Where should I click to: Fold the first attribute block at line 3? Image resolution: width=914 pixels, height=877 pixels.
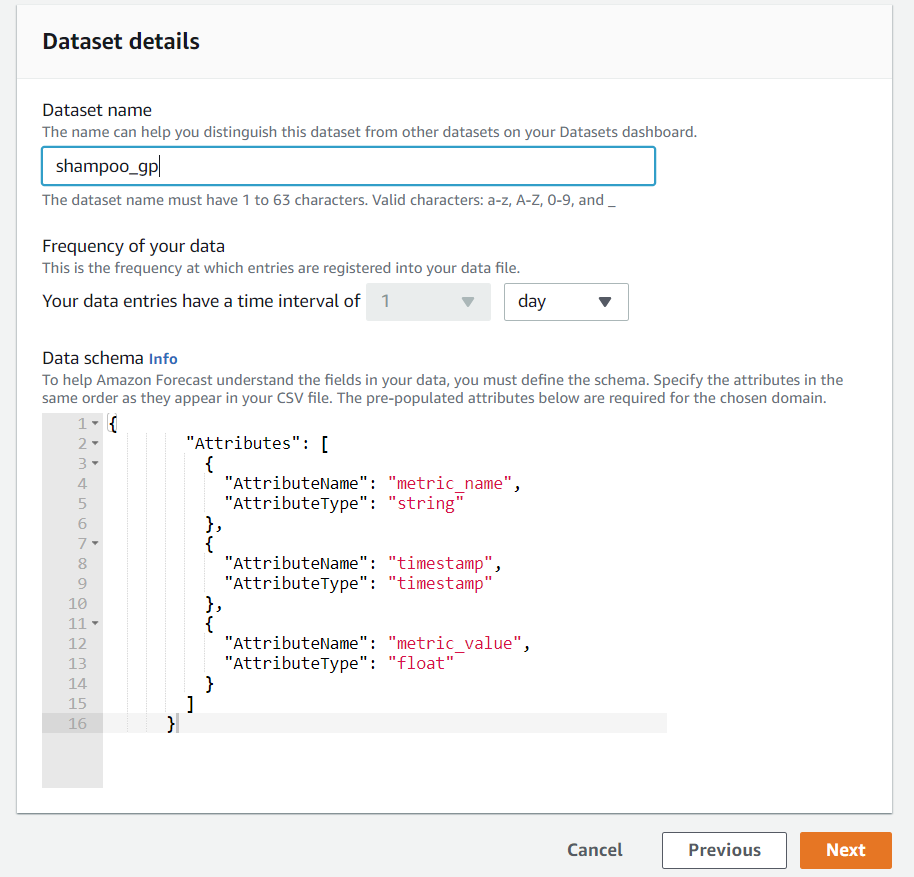[x=94, y=464]
